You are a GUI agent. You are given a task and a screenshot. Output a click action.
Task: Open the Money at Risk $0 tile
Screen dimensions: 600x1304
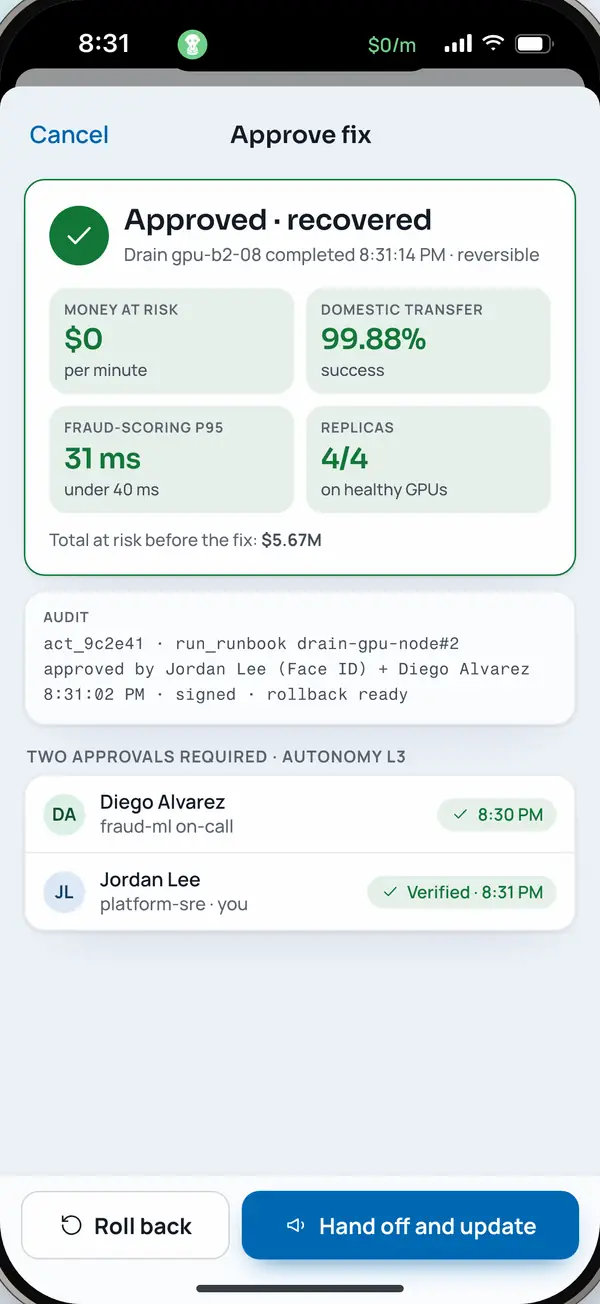tap(171, 341)
